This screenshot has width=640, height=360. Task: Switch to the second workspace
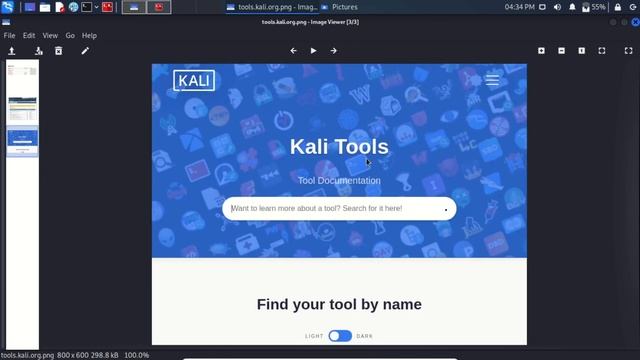(159, 7)
